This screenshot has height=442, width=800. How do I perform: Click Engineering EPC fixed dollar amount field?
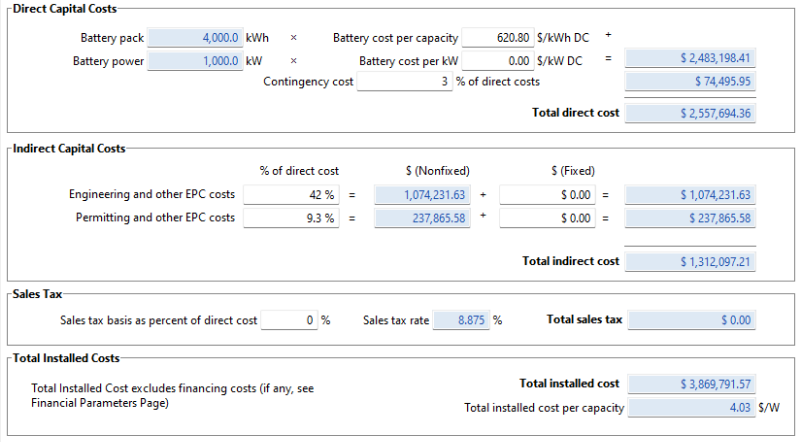[x=547, y=195]
